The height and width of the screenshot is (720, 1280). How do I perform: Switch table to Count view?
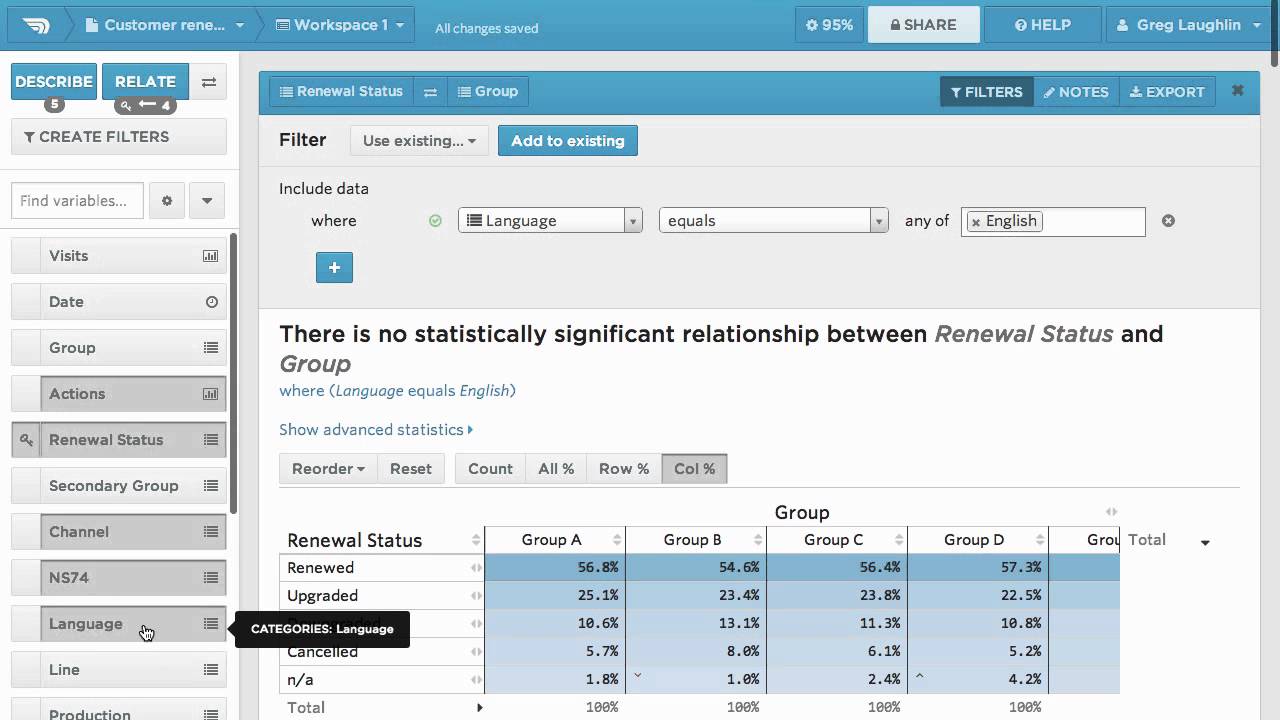490,469
